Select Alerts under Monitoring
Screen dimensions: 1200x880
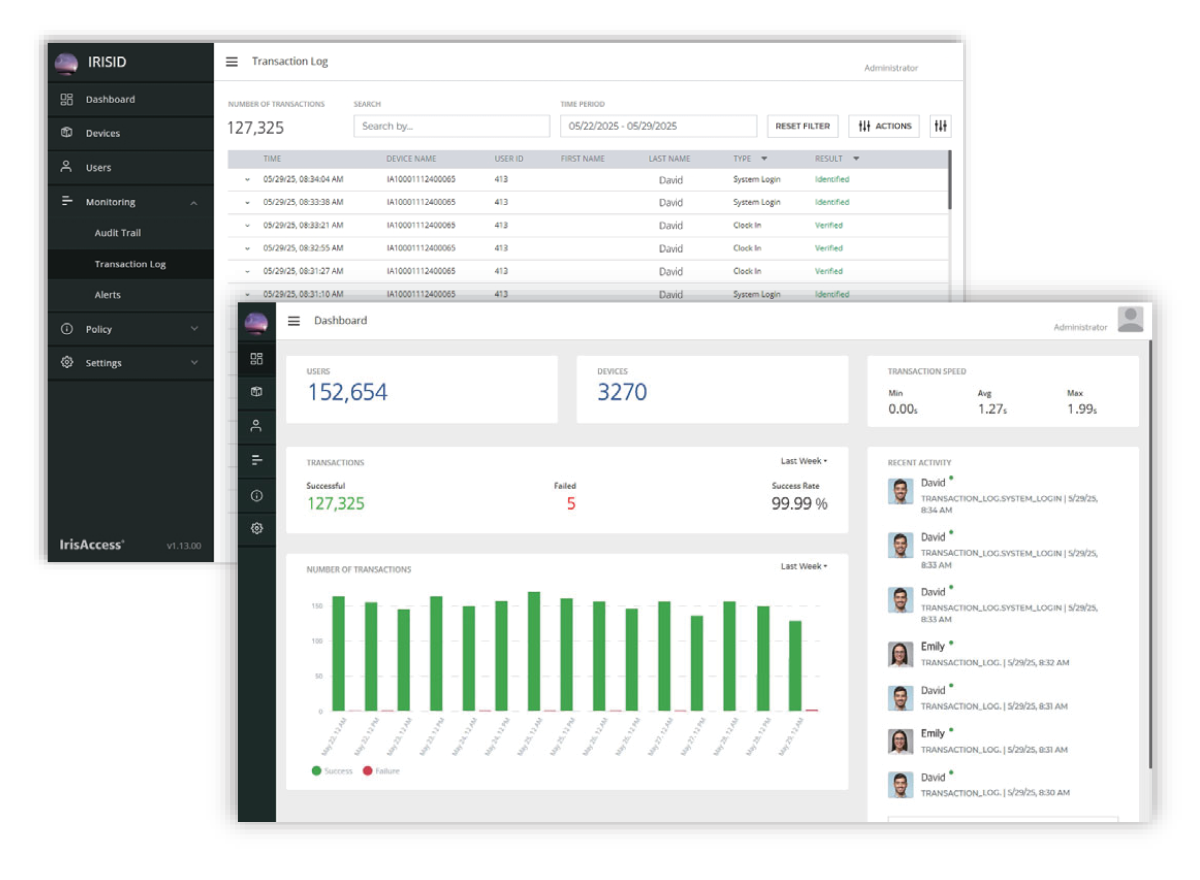(x=108, y=295)
